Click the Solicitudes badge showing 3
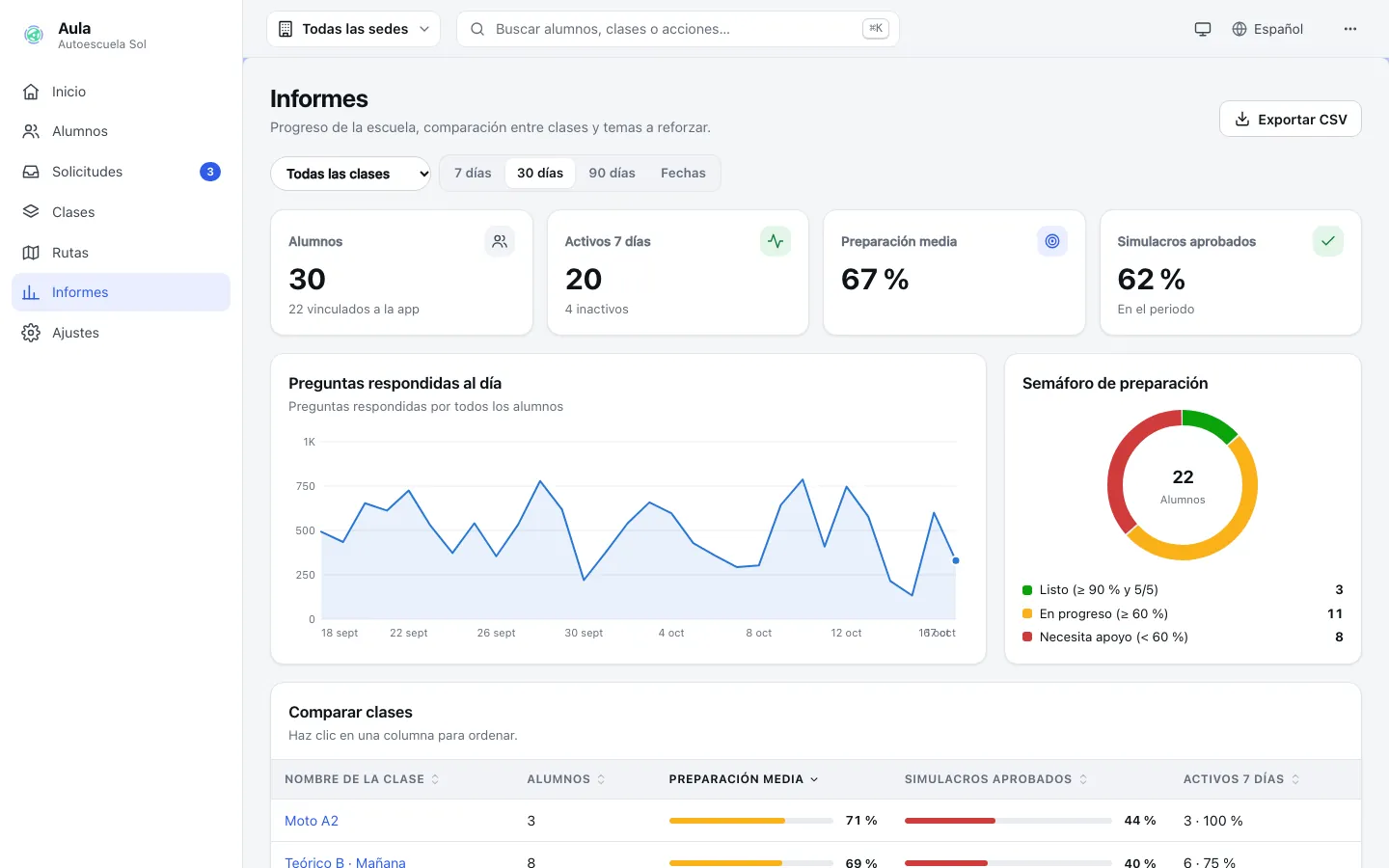The width and height of the screenshot is (1389, 868). (210, 172)
